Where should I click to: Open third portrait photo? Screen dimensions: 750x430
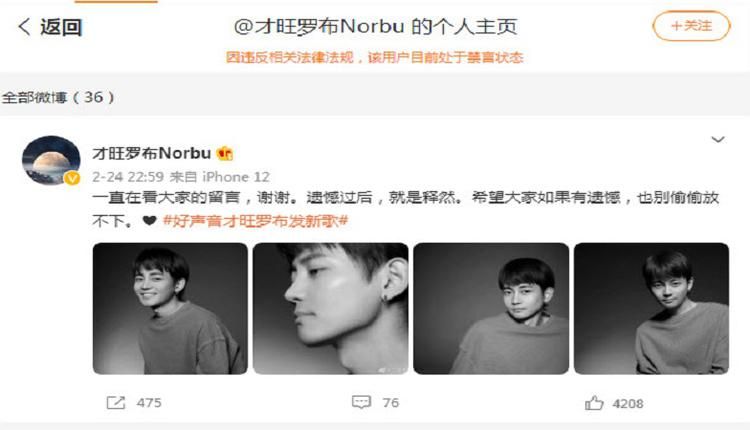coord(491,309)
